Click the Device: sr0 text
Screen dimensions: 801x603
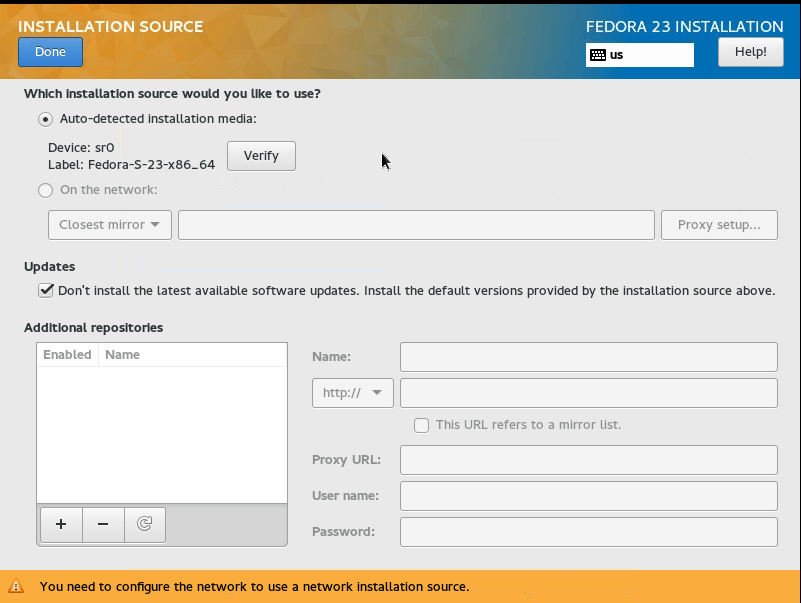[x=81, y=148]
